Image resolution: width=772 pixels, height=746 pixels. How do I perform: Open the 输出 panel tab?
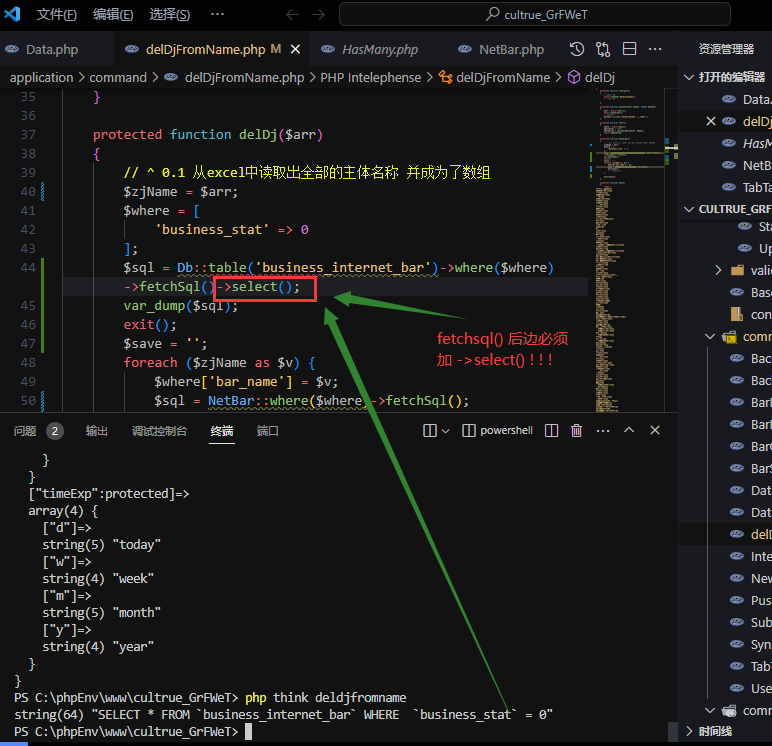[x=96, y=431]
